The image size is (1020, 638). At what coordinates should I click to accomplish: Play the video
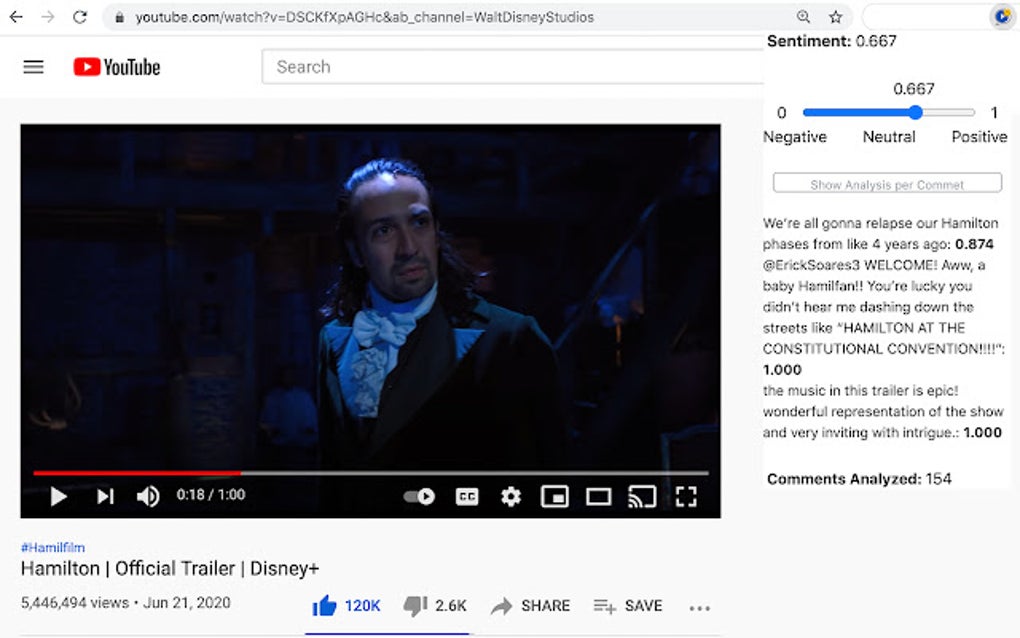[58, 496]
